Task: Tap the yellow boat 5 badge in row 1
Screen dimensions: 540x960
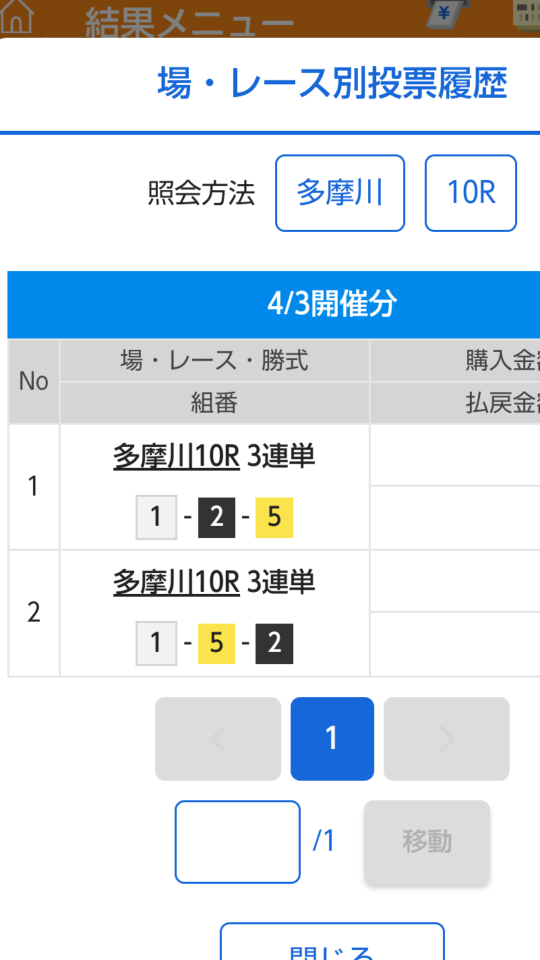Action: click(x=274, y=517)
